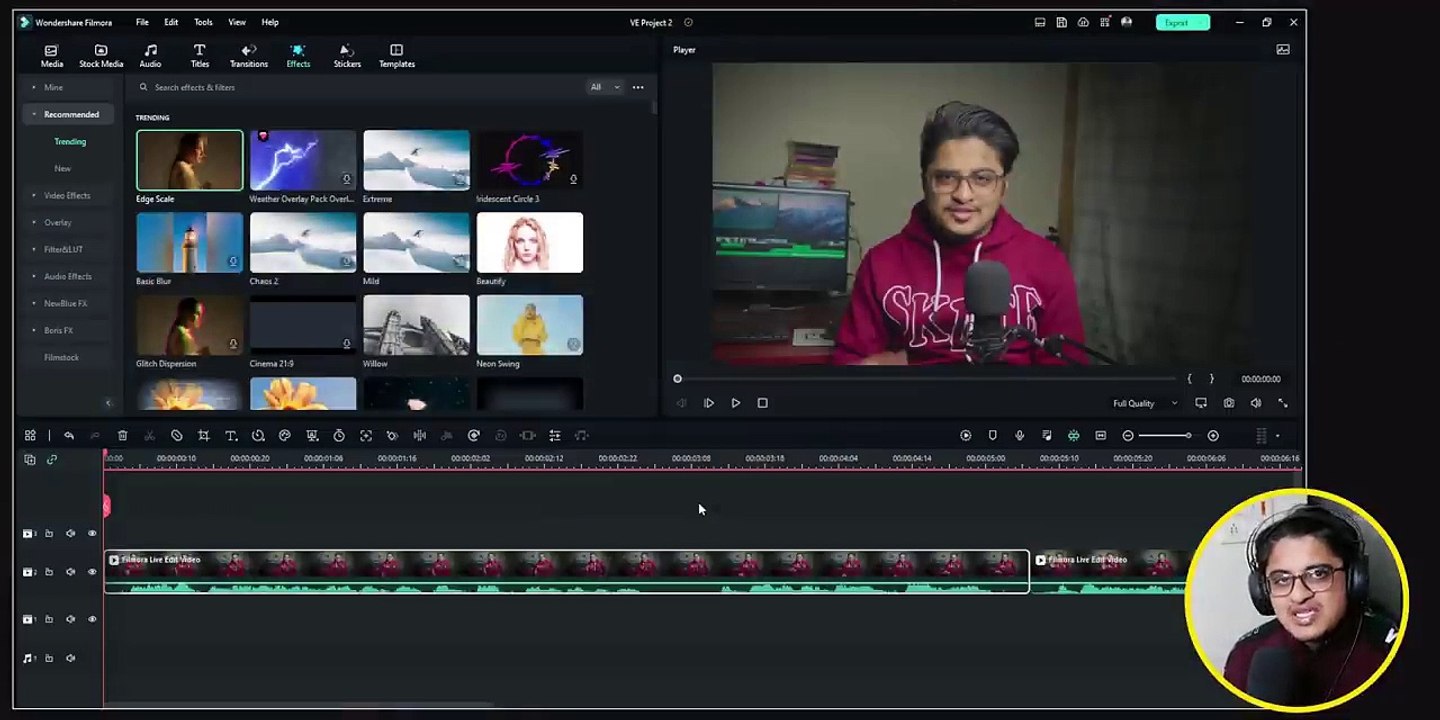The height and width of the screenshot is (720, 1440).
Task: Select Trending under Recommended
Action: pos(70,141)
